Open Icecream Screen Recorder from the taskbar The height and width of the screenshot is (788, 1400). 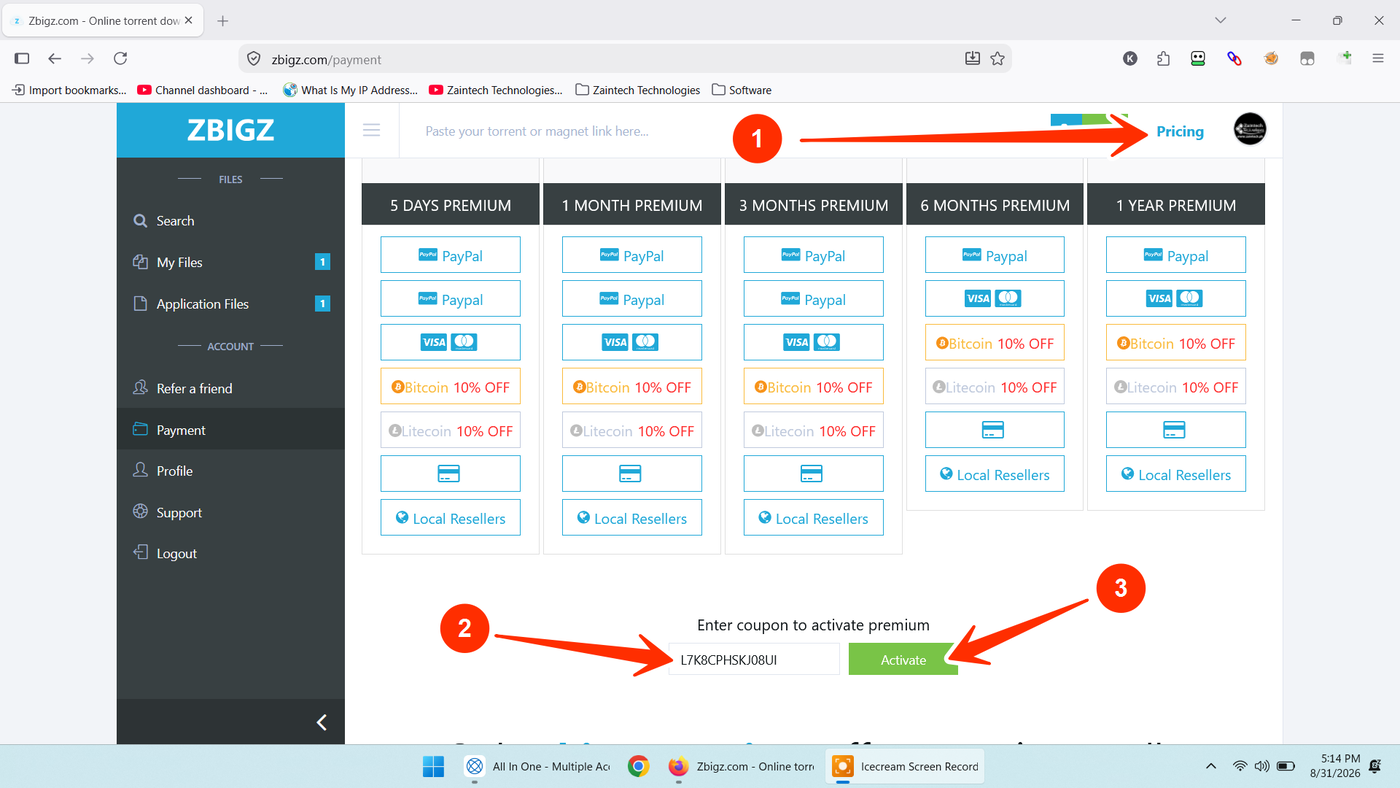pyautogui.click(x=907, y=766)
